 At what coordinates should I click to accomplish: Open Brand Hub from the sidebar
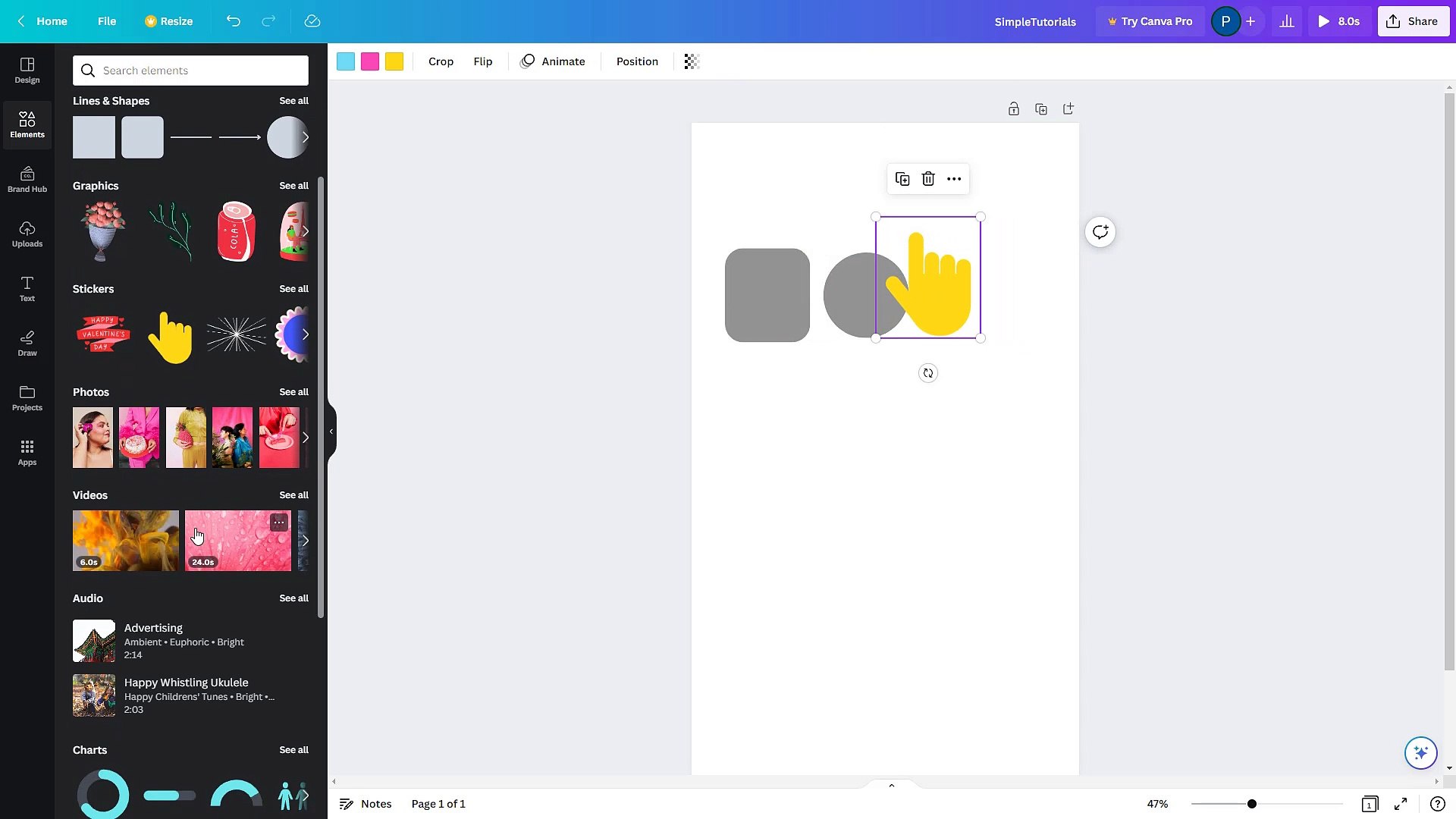27,179
